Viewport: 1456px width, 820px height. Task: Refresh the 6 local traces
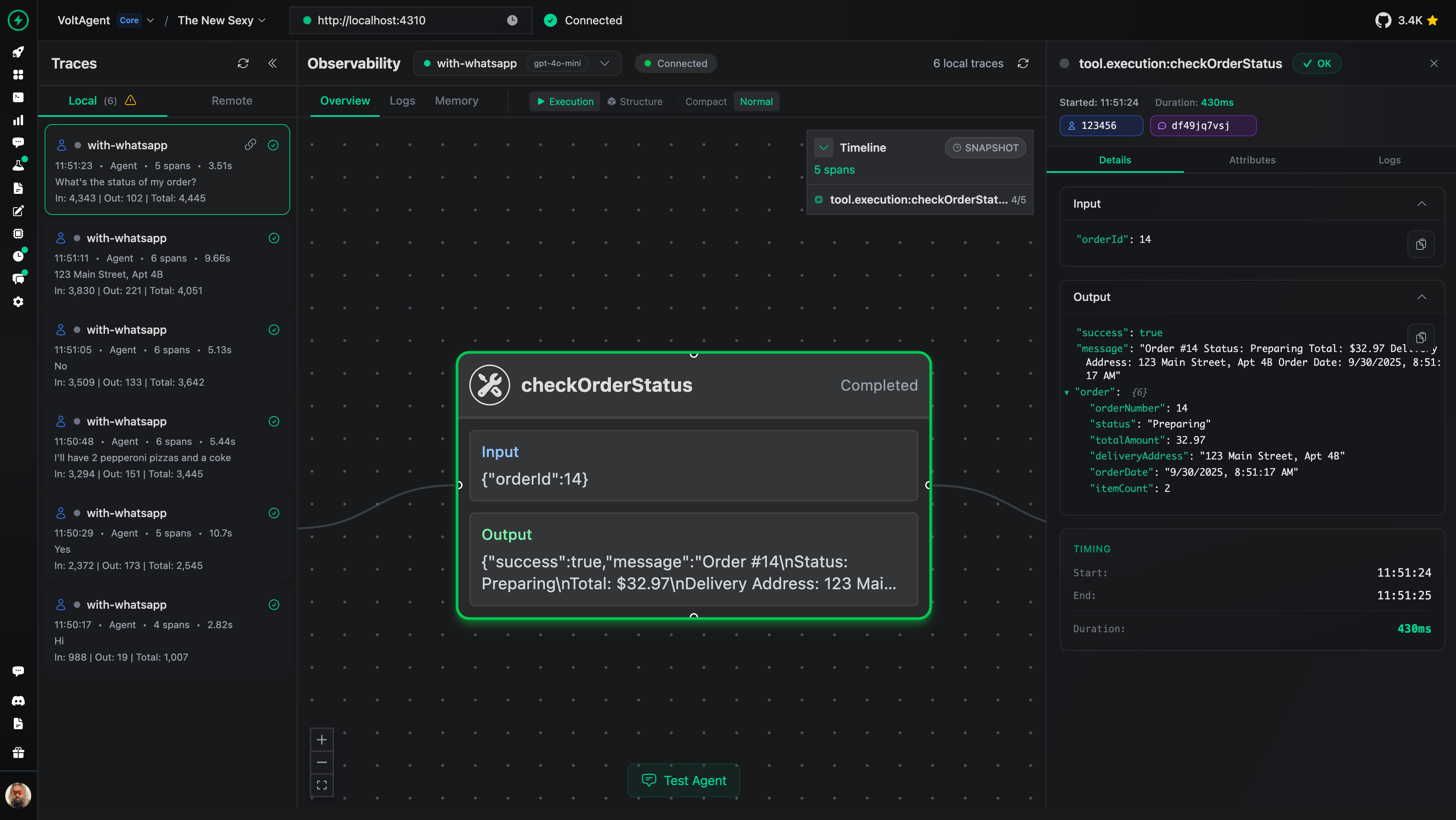[x=1023, y=63]
